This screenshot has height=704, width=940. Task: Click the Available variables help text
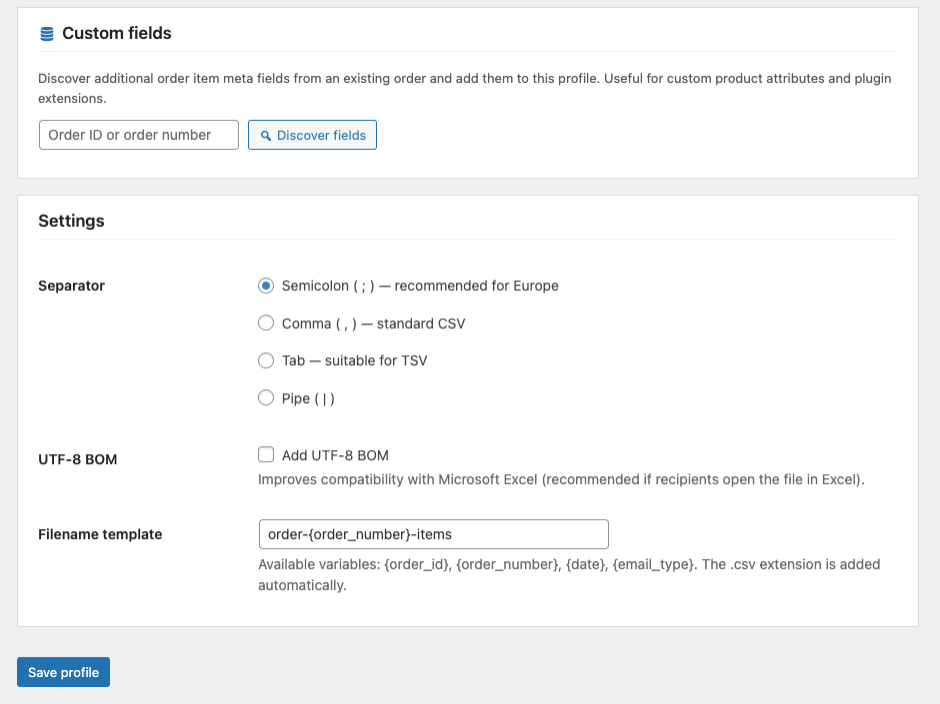click(568, 574)
